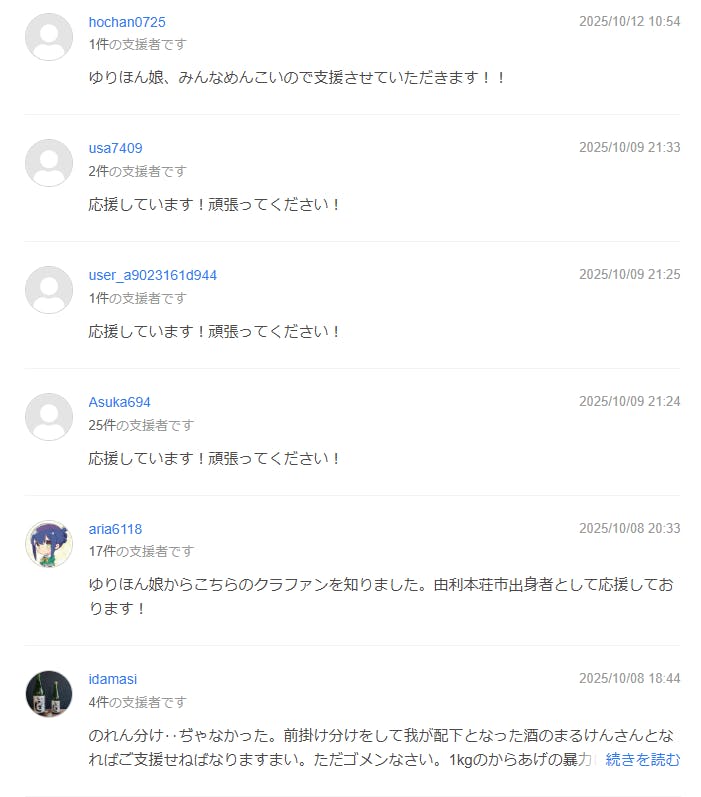This screenshot has height=797, width=701.
Task: Click the 2025/10/08 18:44 timestamp
Action: point(629,678)
